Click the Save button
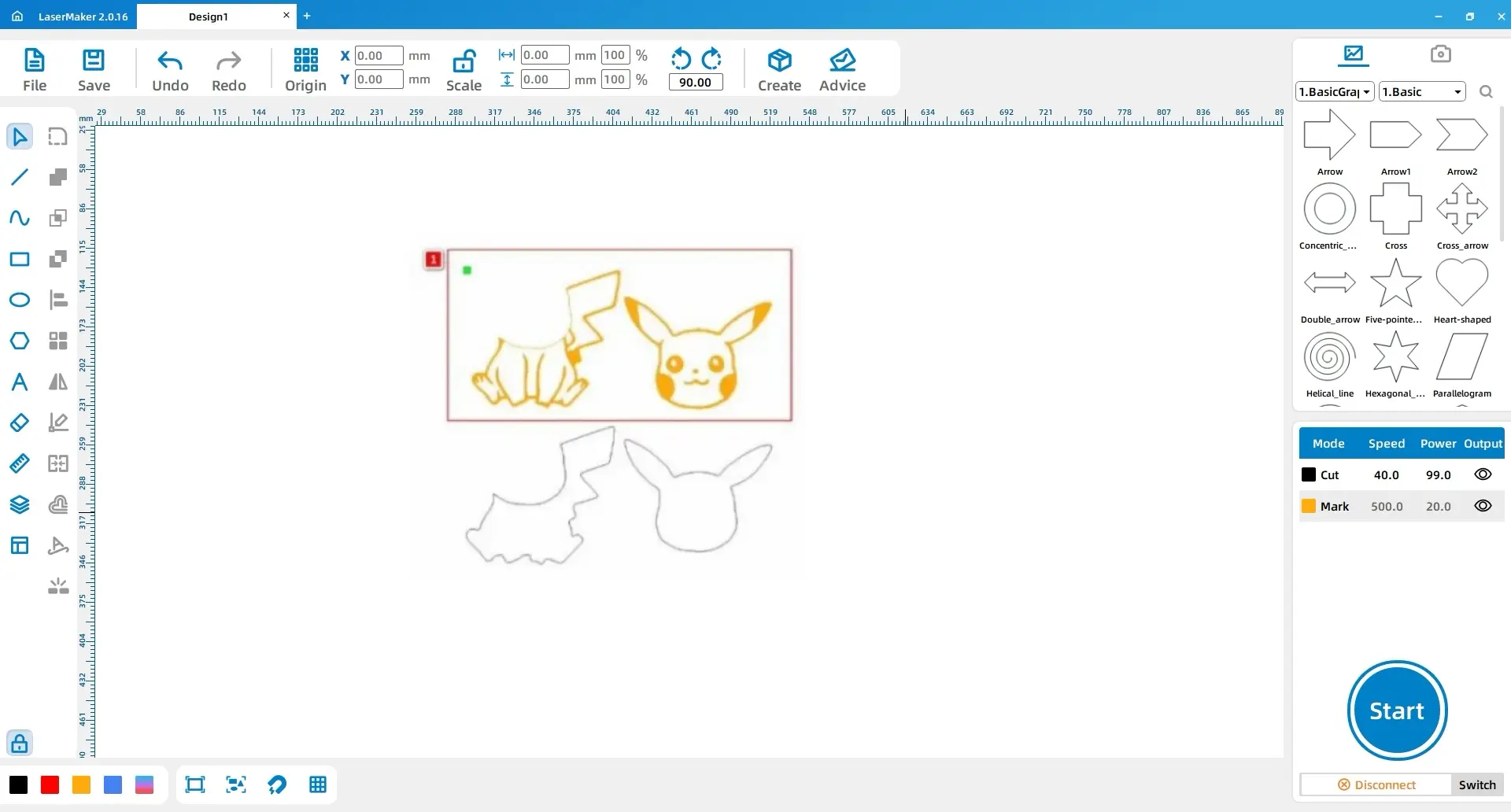This screenshot has height=812, width=1511. pyautogui.click(x=94, y=70)
